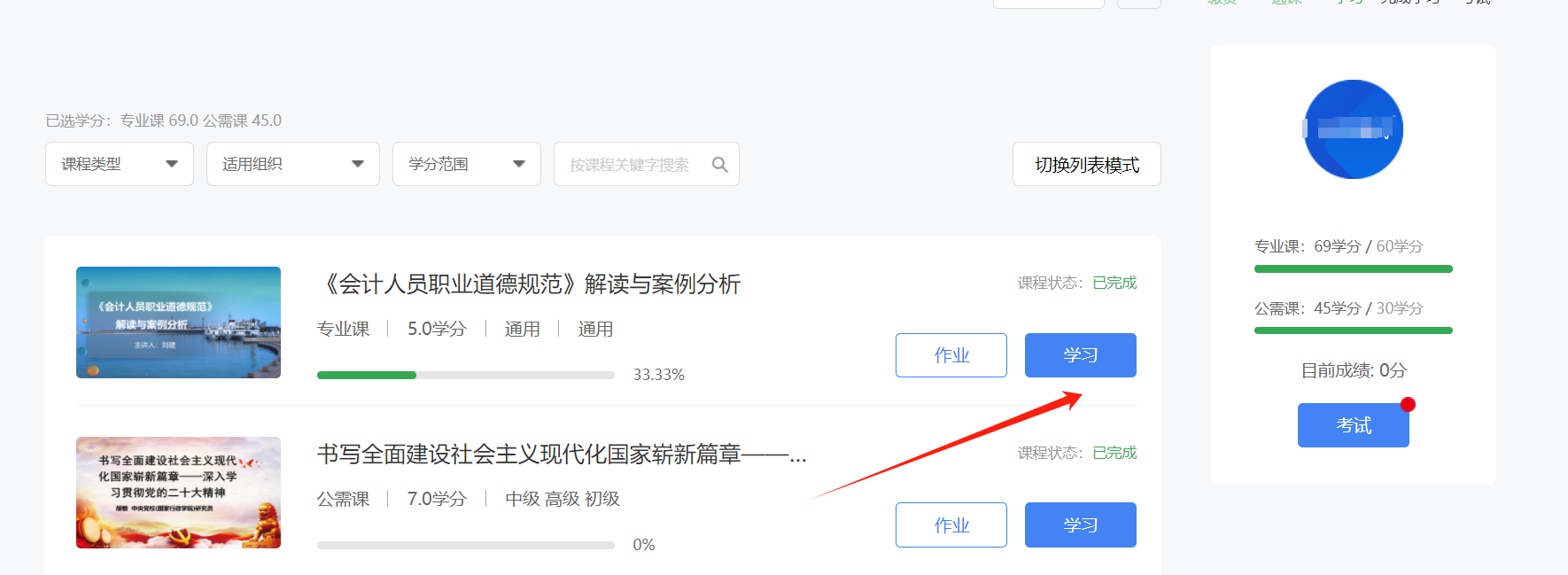Click the 公需课 45学分 progress bar
Image resolution: width=1568 pixels, height=575 pixels.
[x=1354, y=330]
